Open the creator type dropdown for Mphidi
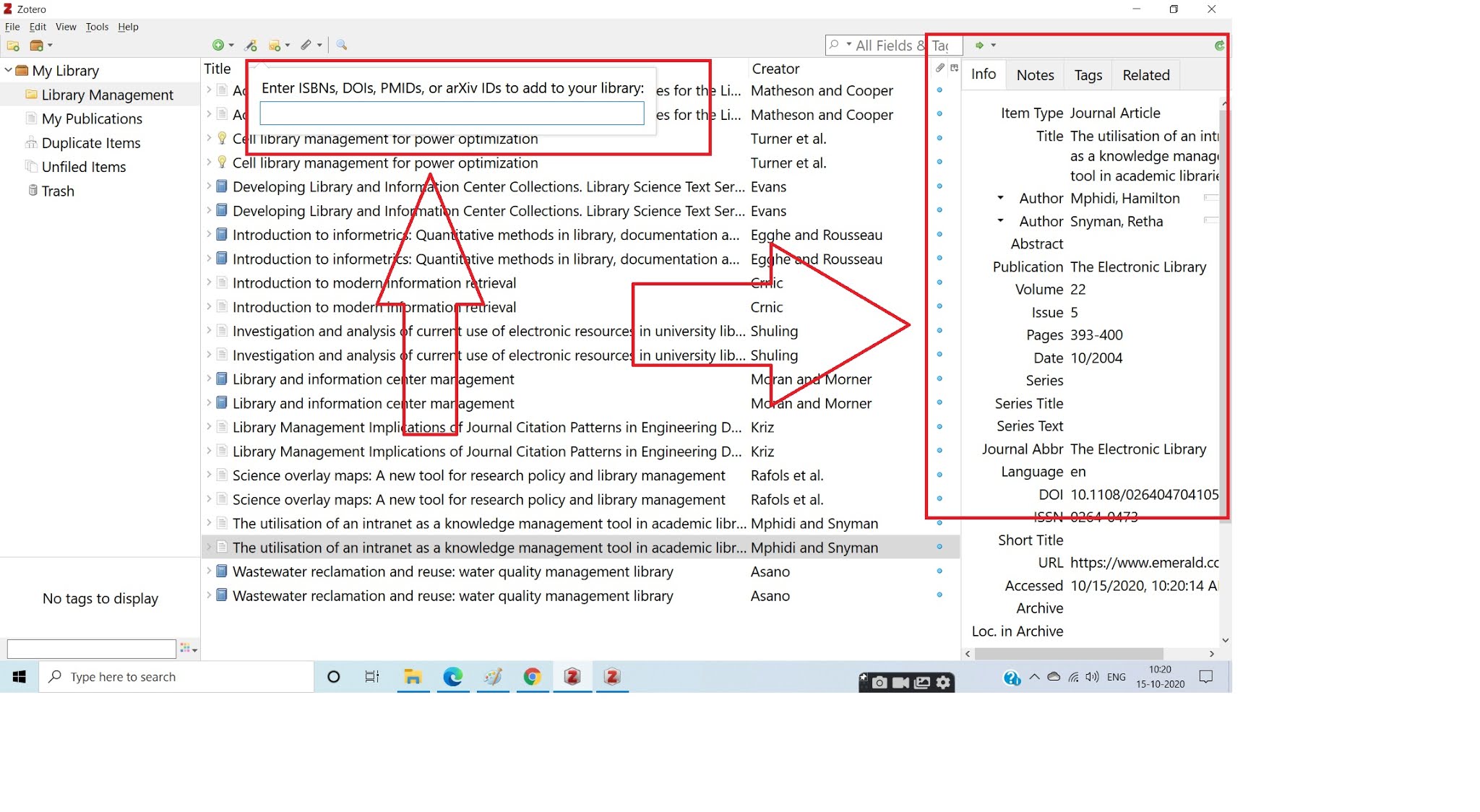Viewport: 1480px width, 812px height. pyautogui.click(x=1000, y=197)
